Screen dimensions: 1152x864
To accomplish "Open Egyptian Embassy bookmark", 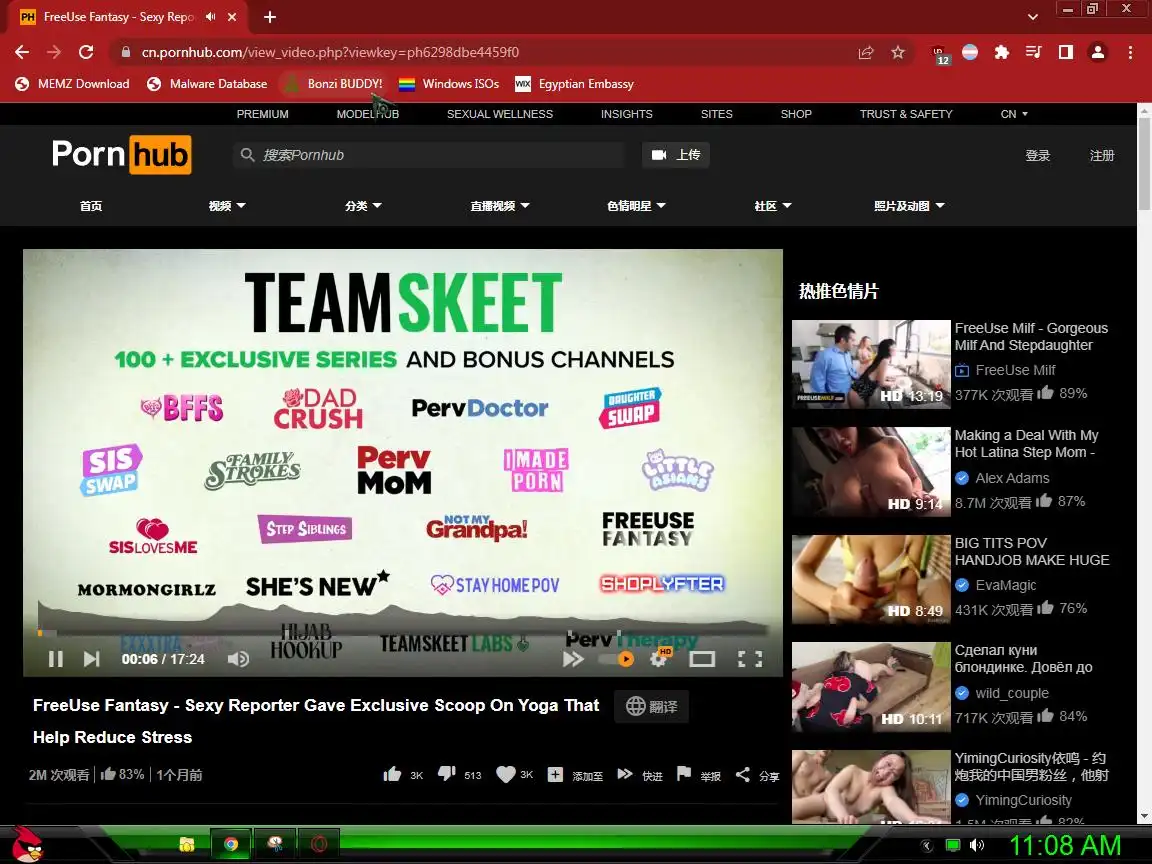I will (x=575, y=84).
